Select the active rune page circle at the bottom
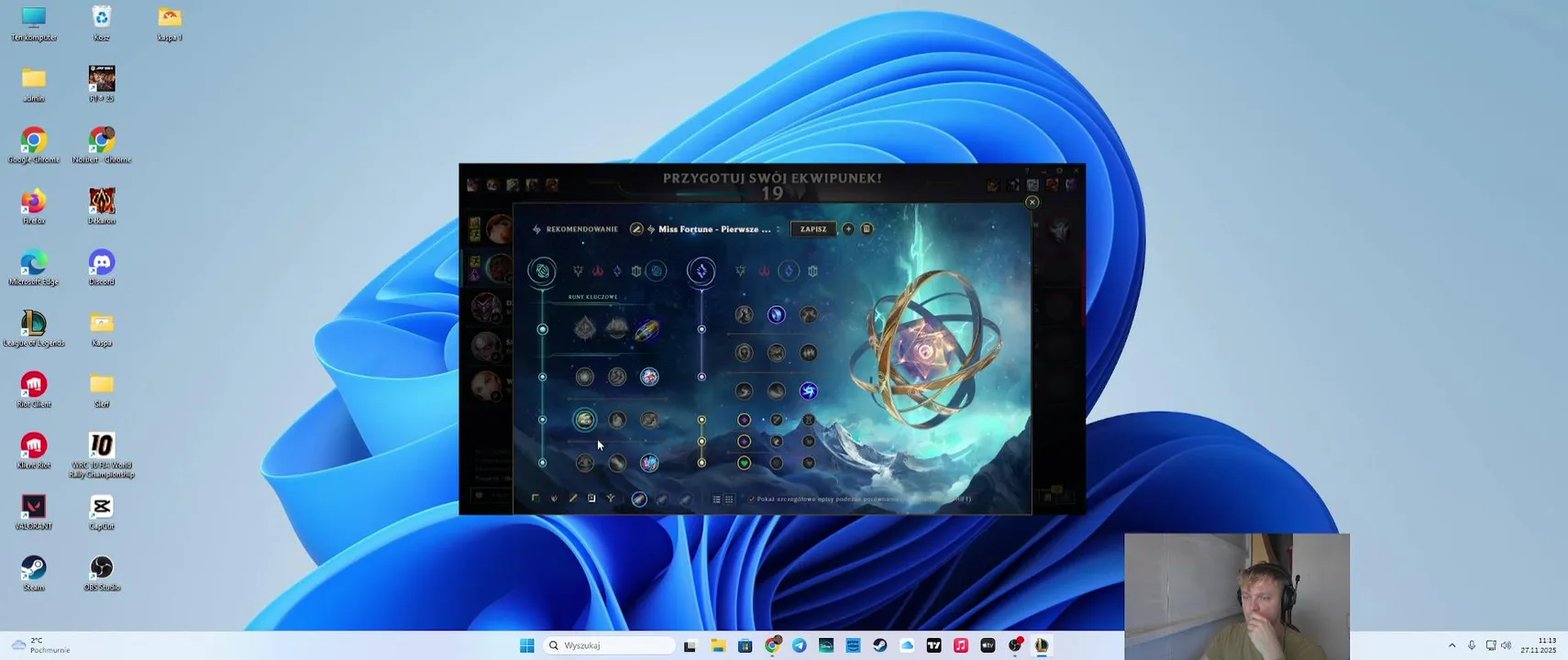The width and height of the screenshot is (1568, 660). (x=639, y=500)
